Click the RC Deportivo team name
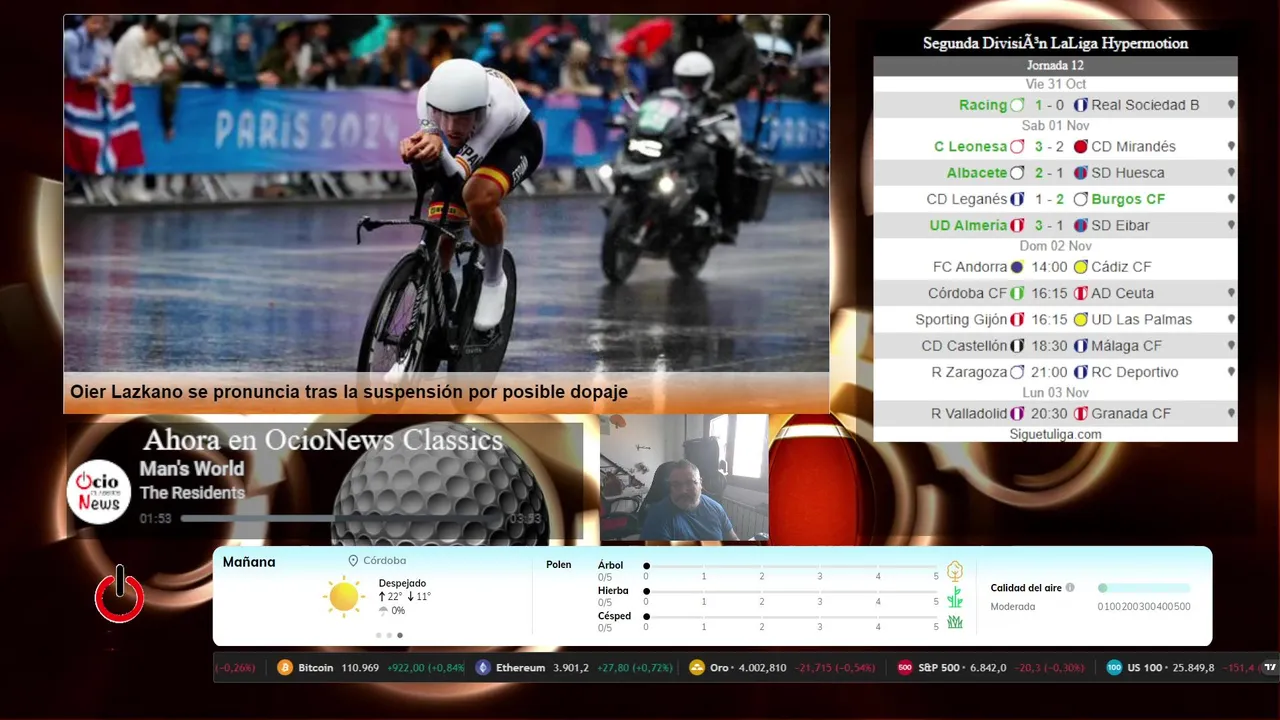1280x720 pixels. (1135, 372)
